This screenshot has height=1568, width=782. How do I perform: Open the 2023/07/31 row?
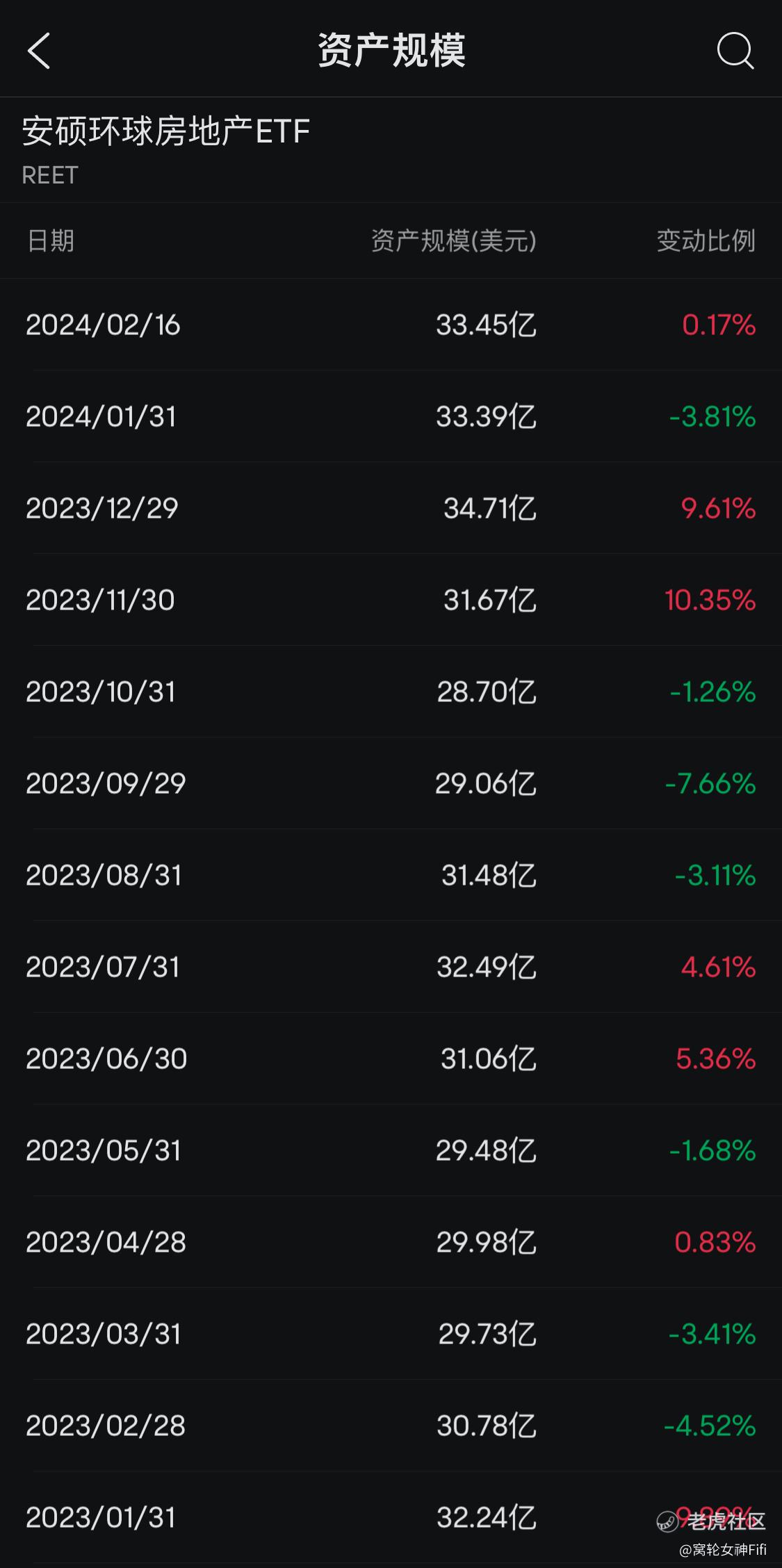pos(391,967)
